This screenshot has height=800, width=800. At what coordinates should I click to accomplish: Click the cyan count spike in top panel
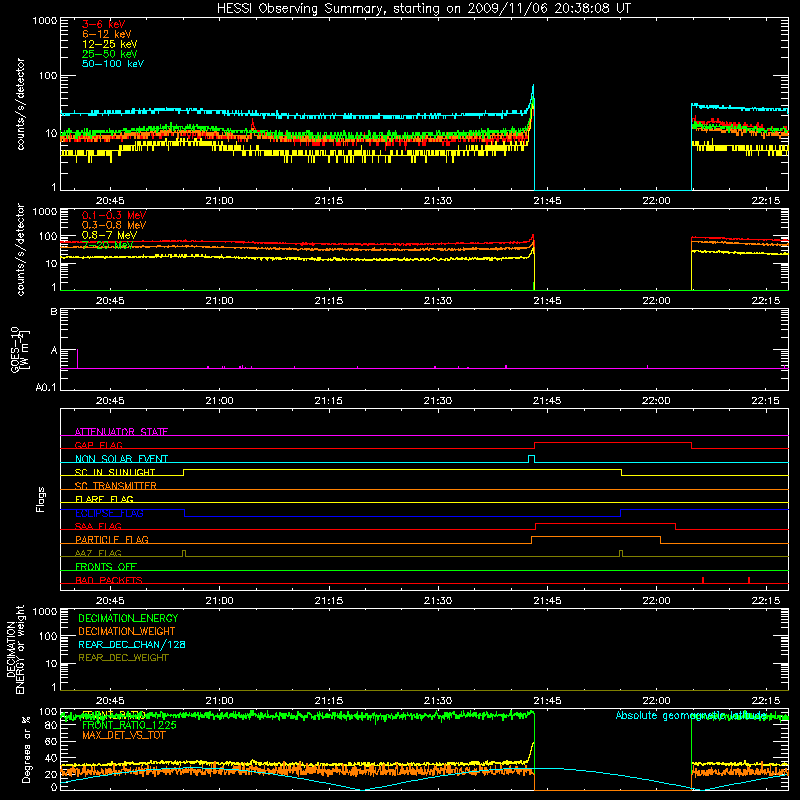click(533, 94)
